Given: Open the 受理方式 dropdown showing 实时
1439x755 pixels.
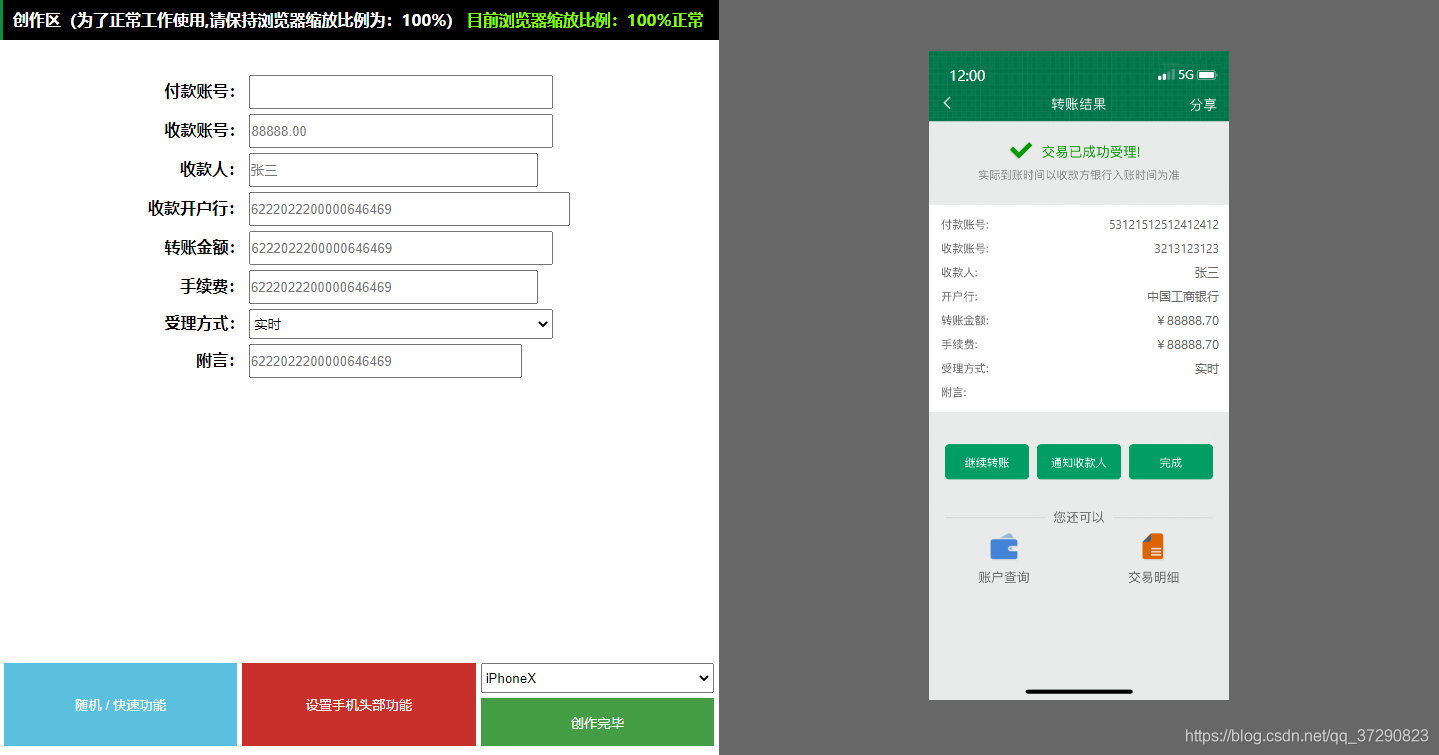Looking at the screenshot, I should [x=401, y=324].
